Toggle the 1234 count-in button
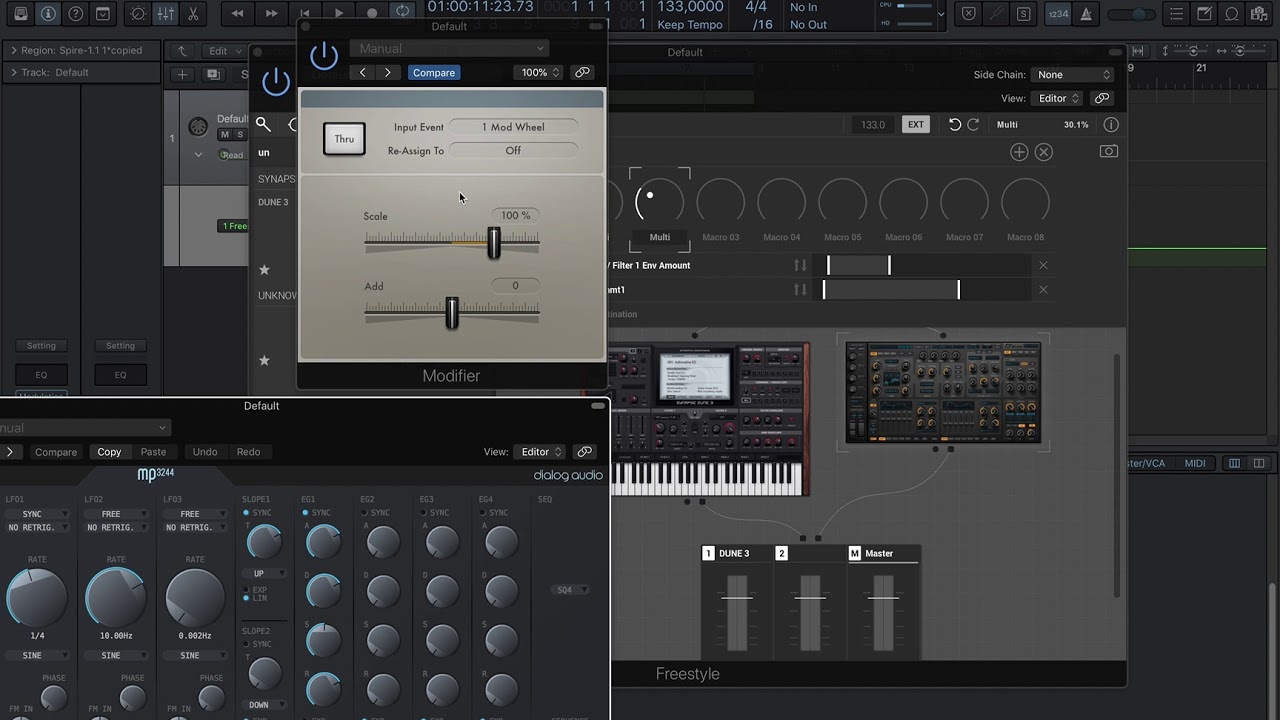 pos(1057,14)
